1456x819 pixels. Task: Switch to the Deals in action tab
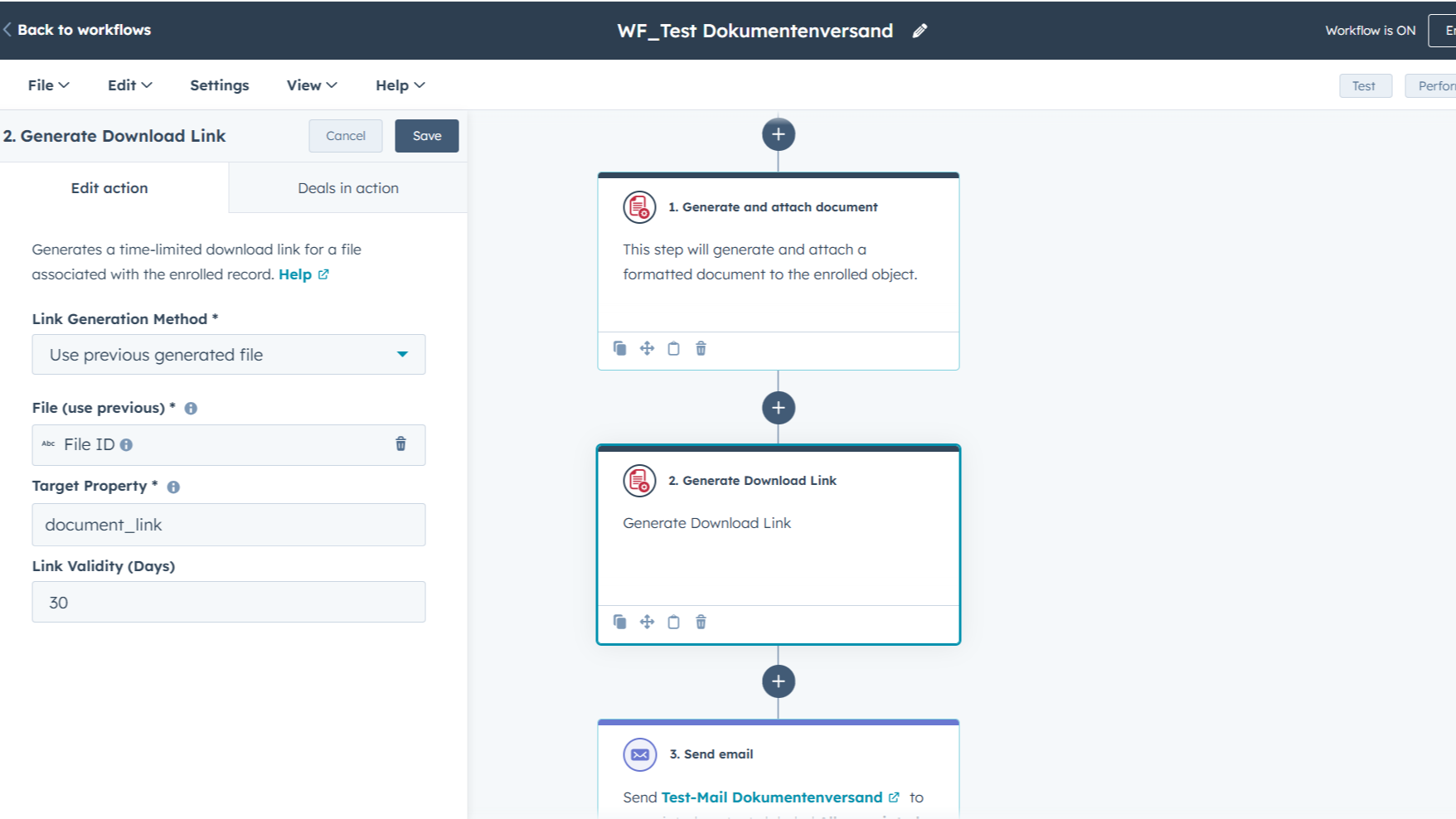point(347,187)
